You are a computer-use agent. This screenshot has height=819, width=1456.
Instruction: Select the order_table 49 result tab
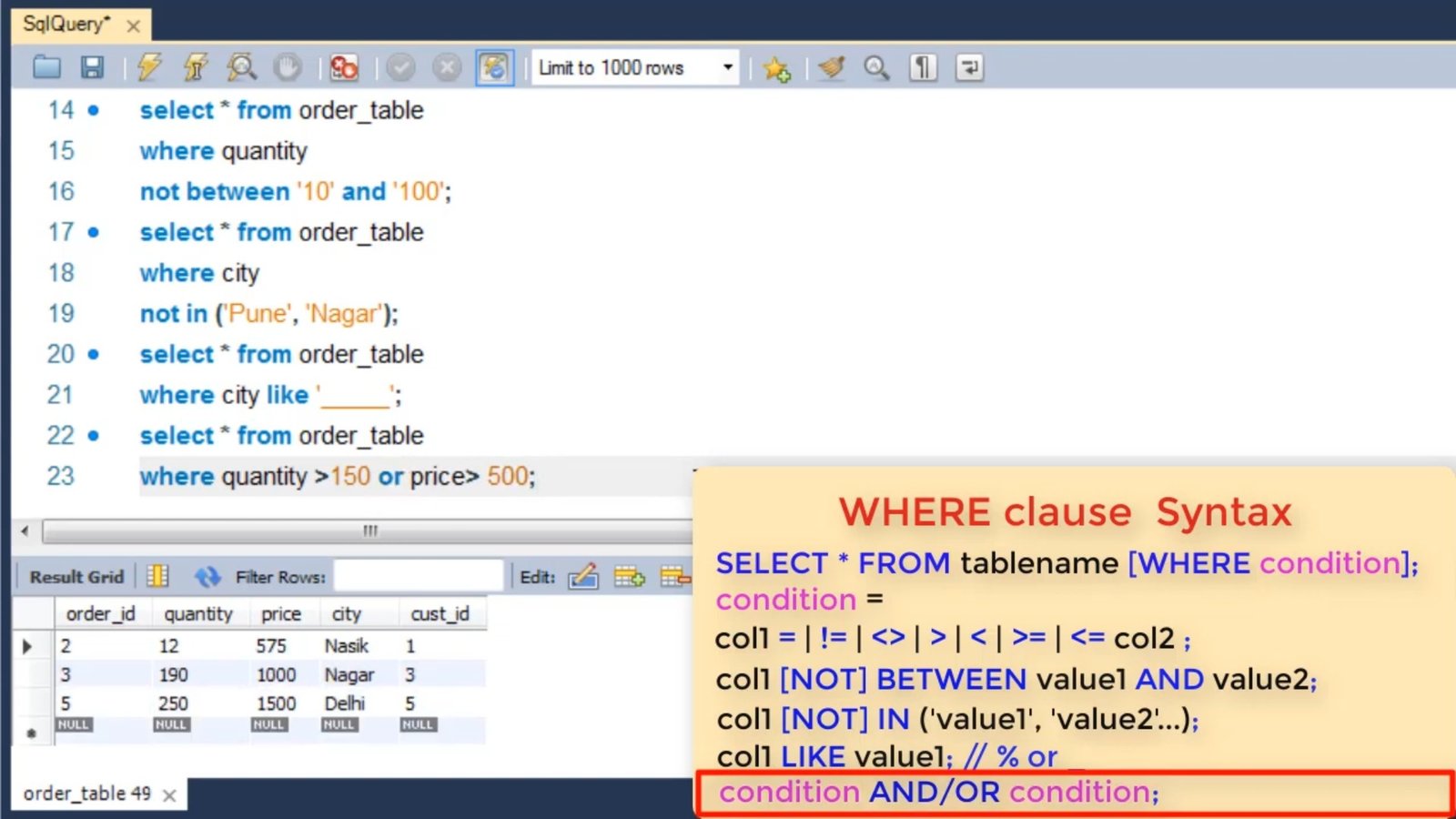click(x=86, y=794)
